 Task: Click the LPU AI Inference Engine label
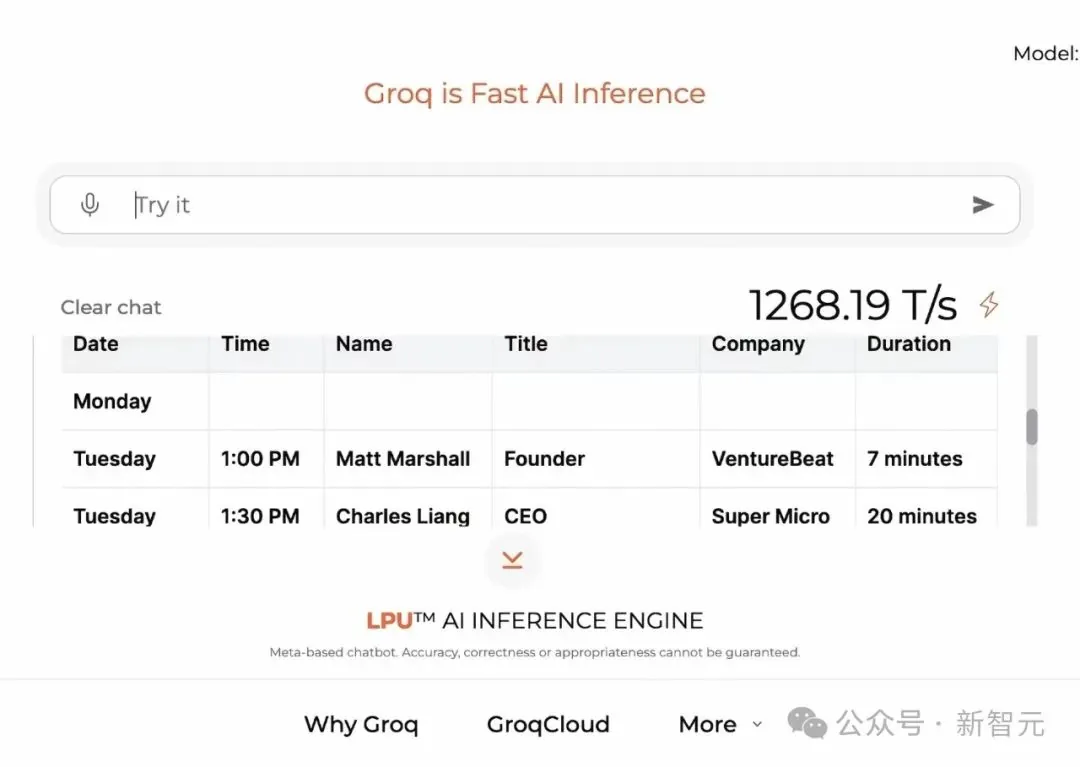tap(535, 620)
